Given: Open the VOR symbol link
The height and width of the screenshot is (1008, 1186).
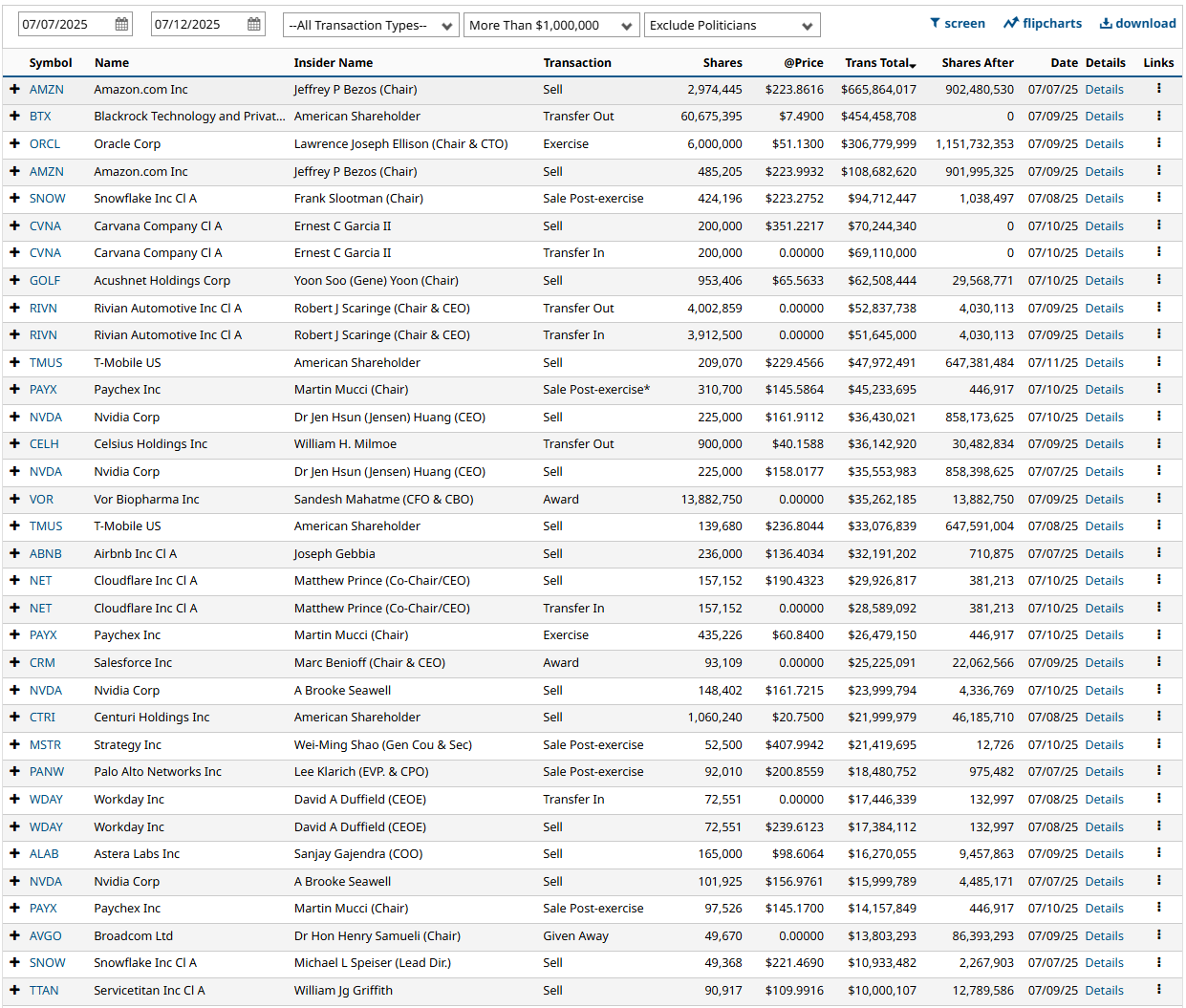Looking at the screenshot, I should [41, 499].
